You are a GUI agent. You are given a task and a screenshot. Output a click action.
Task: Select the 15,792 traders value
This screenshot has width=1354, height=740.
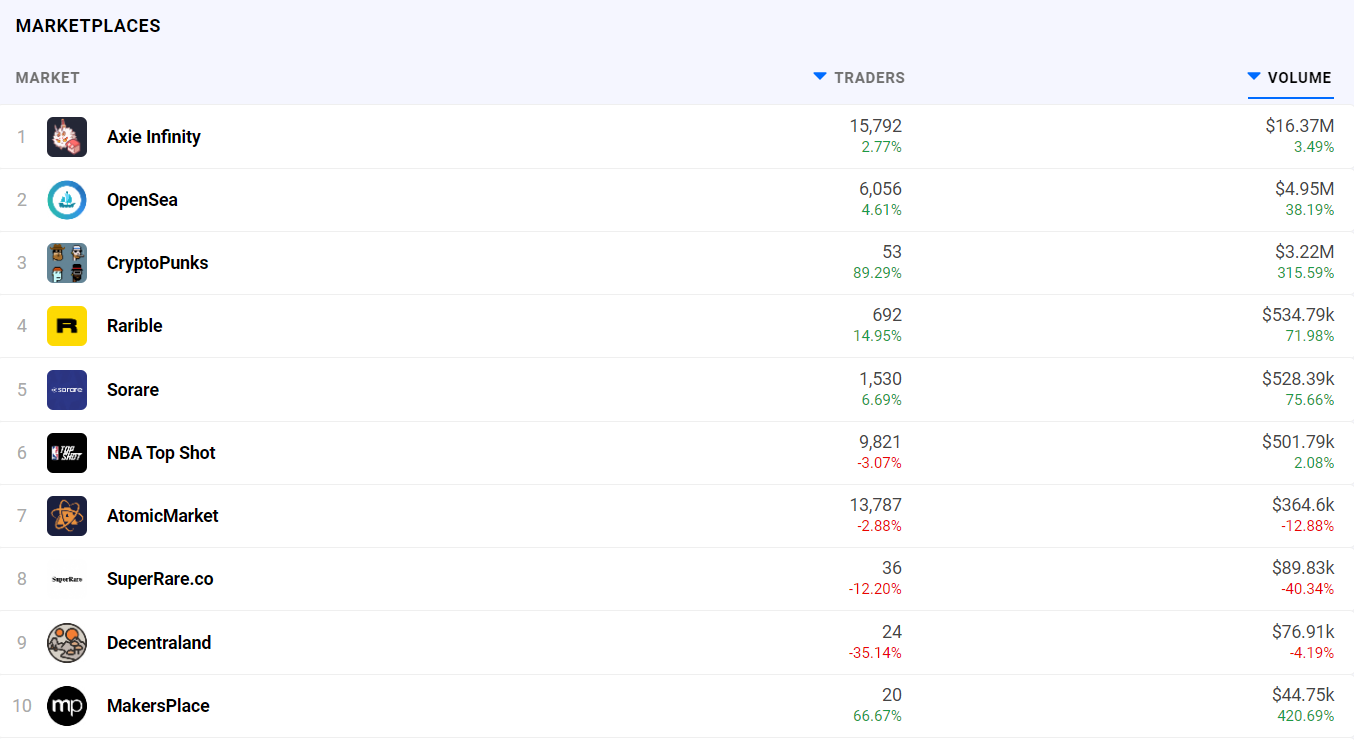(x=876, y=126)
